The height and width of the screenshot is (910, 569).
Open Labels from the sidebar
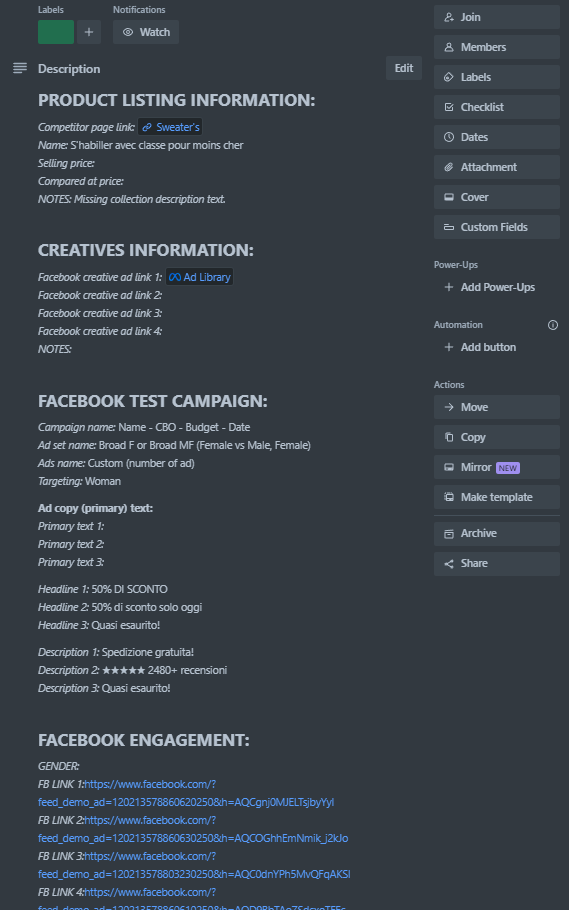point(496,77)
